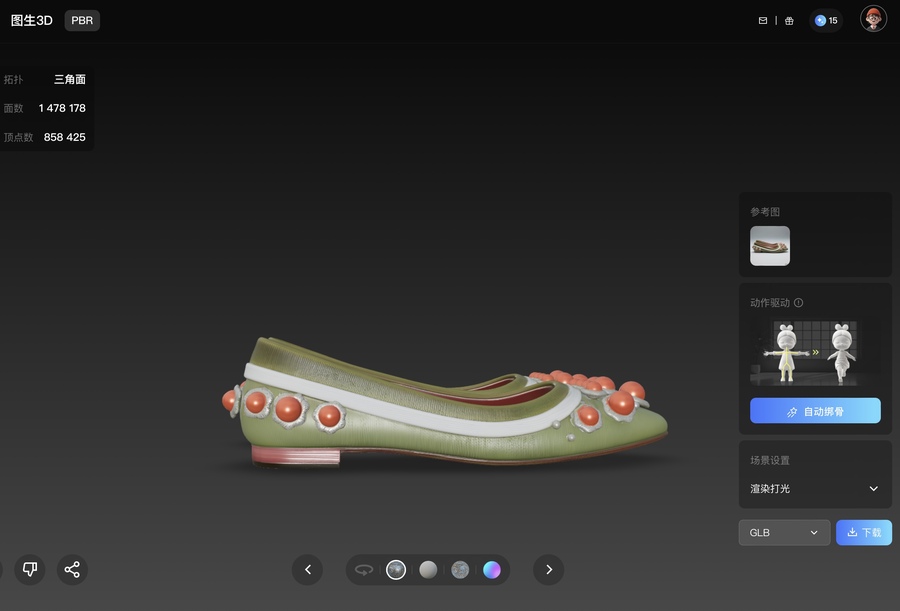Select gradient normal-map view sphere

(492, 570)
